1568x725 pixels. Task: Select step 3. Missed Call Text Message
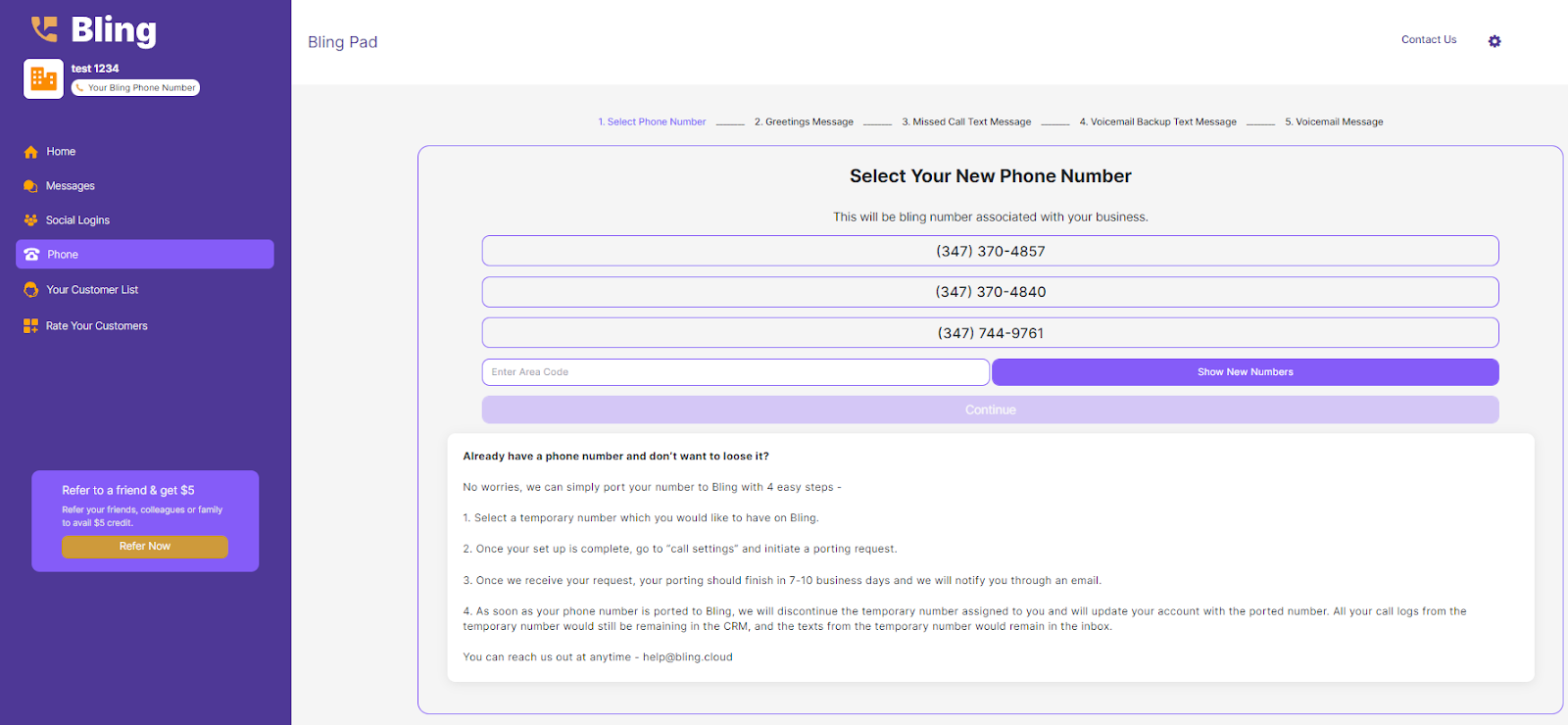pos(966,122)
